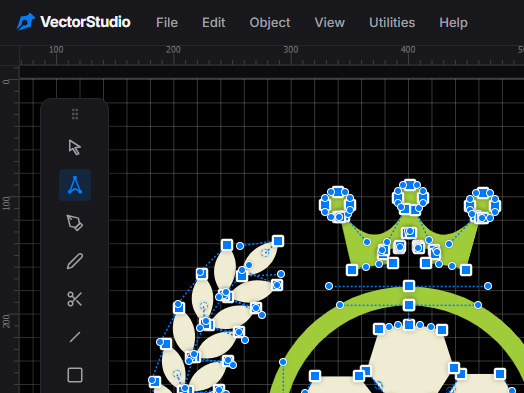The width and height of the screenshot is (524, 393).
Task: Click the right crown circle ornament
Action: click(482, 205)
